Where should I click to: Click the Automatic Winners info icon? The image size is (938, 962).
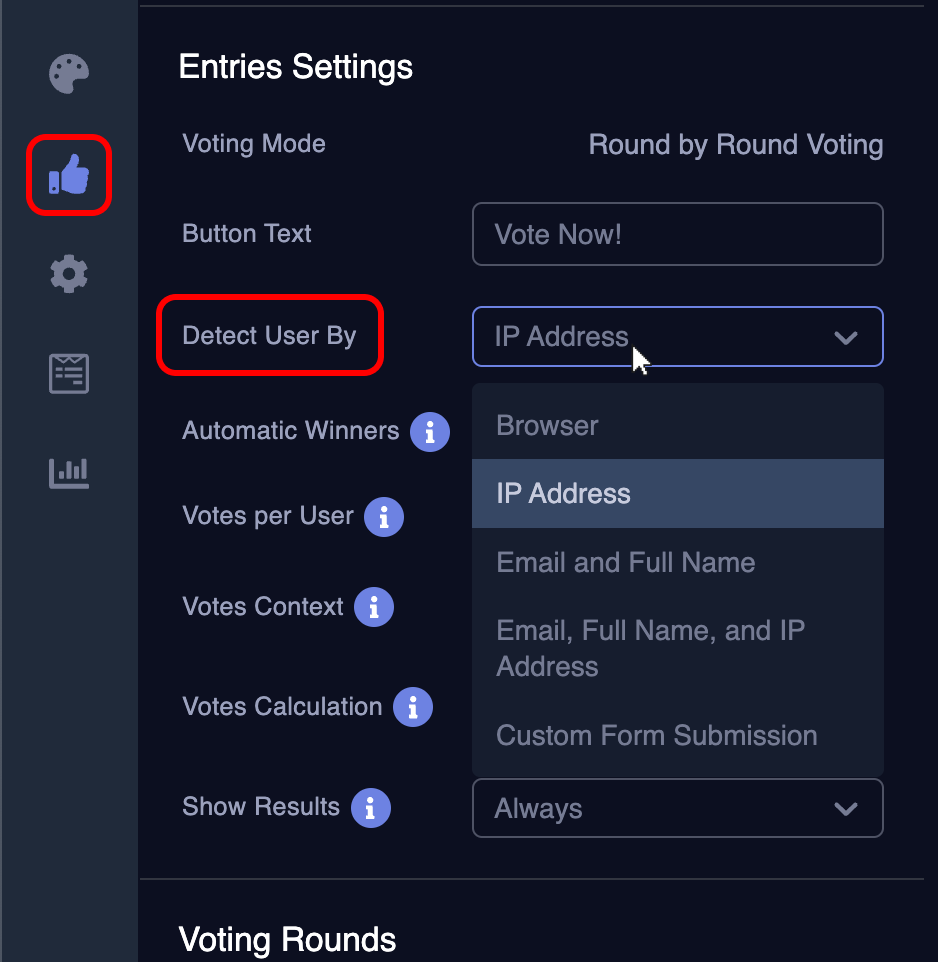pyautogui.click(x=430, y=431)
